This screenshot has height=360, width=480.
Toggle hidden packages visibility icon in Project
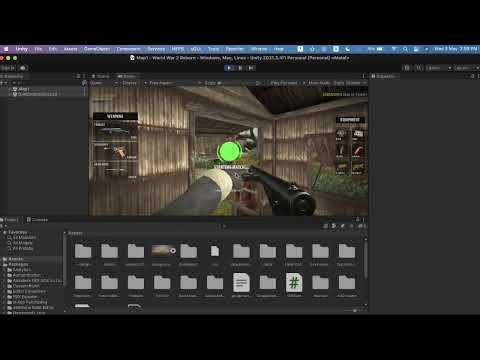click(361, 226)
